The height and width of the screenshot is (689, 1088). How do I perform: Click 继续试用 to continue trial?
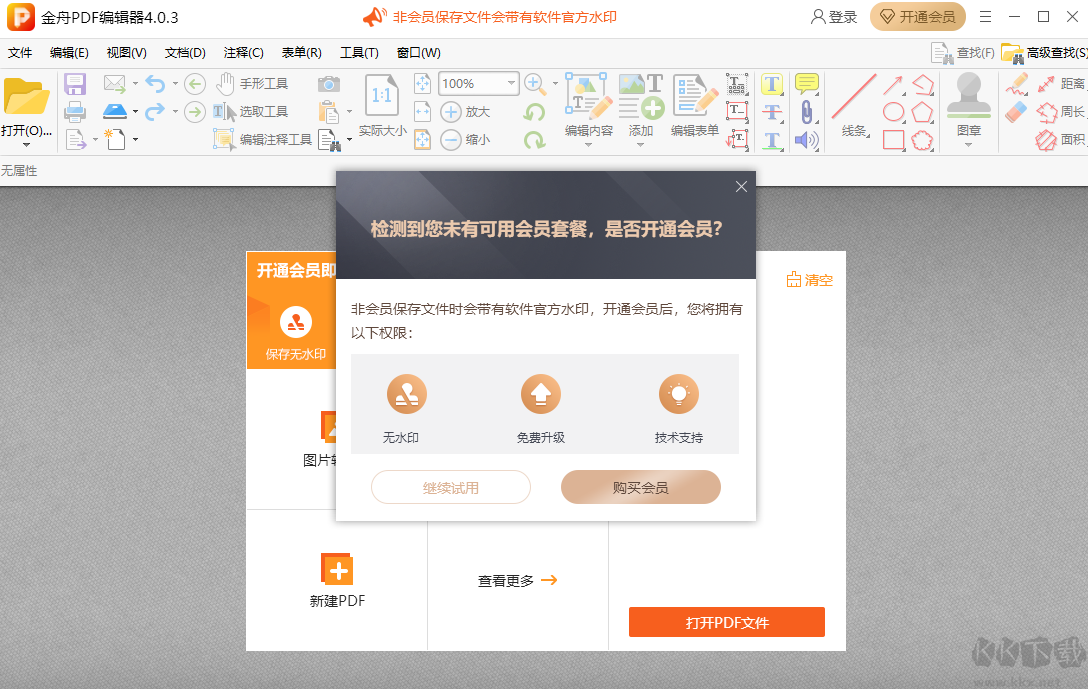(x=450, y=487)
